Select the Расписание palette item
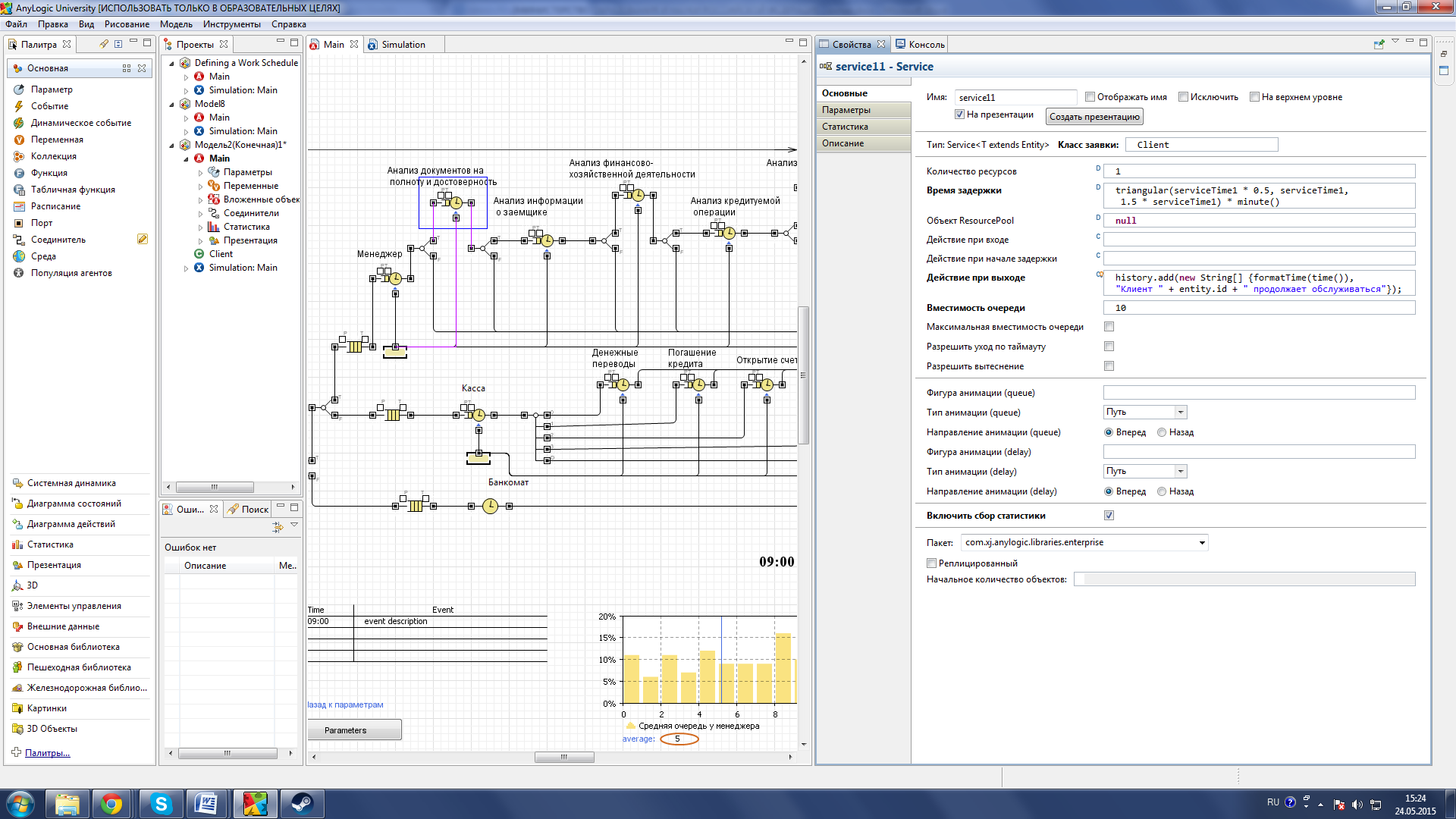 pyautogui.click(x=55, y=206)
